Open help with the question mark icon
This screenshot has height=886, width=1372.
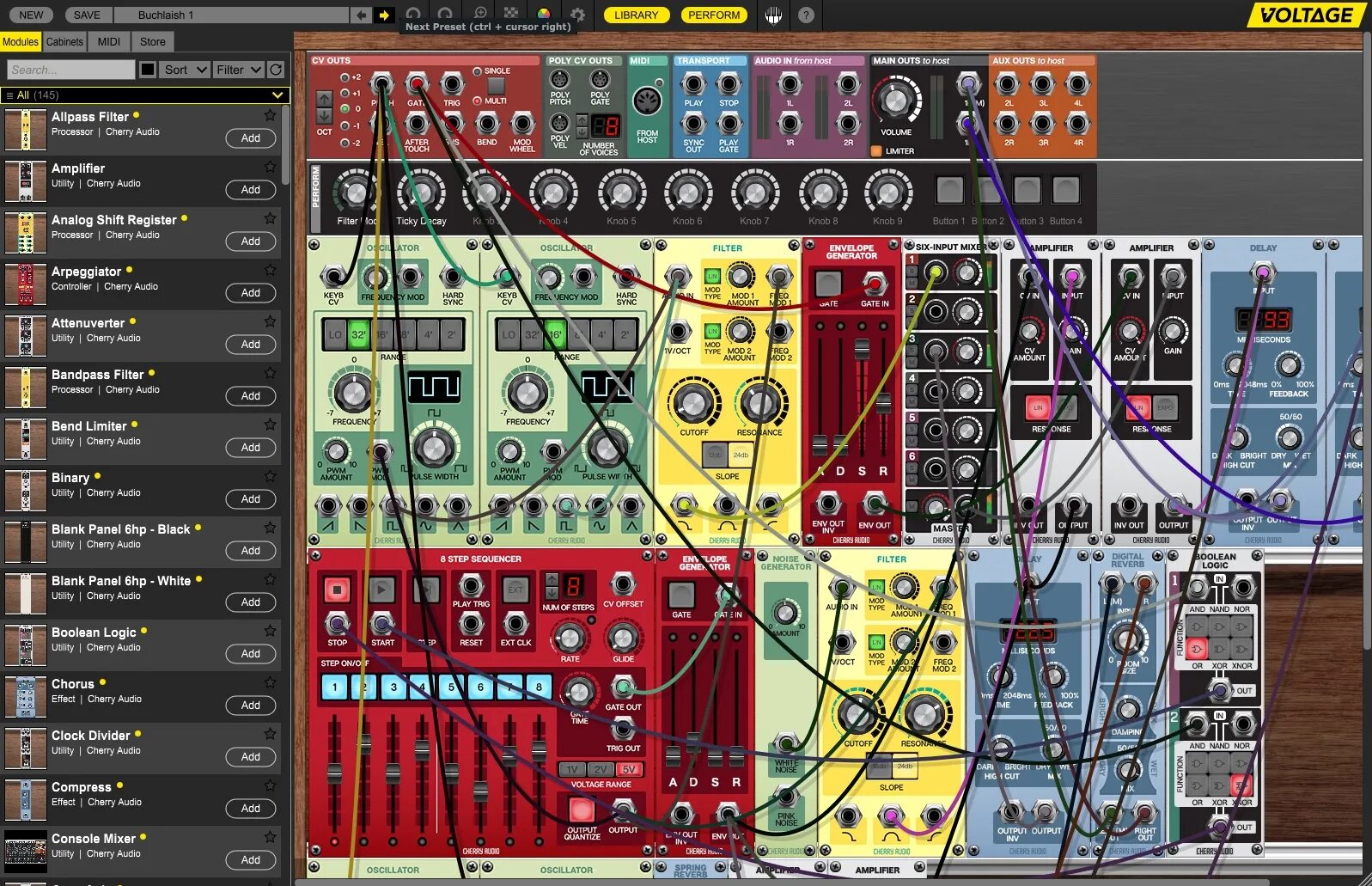point(806,15)
